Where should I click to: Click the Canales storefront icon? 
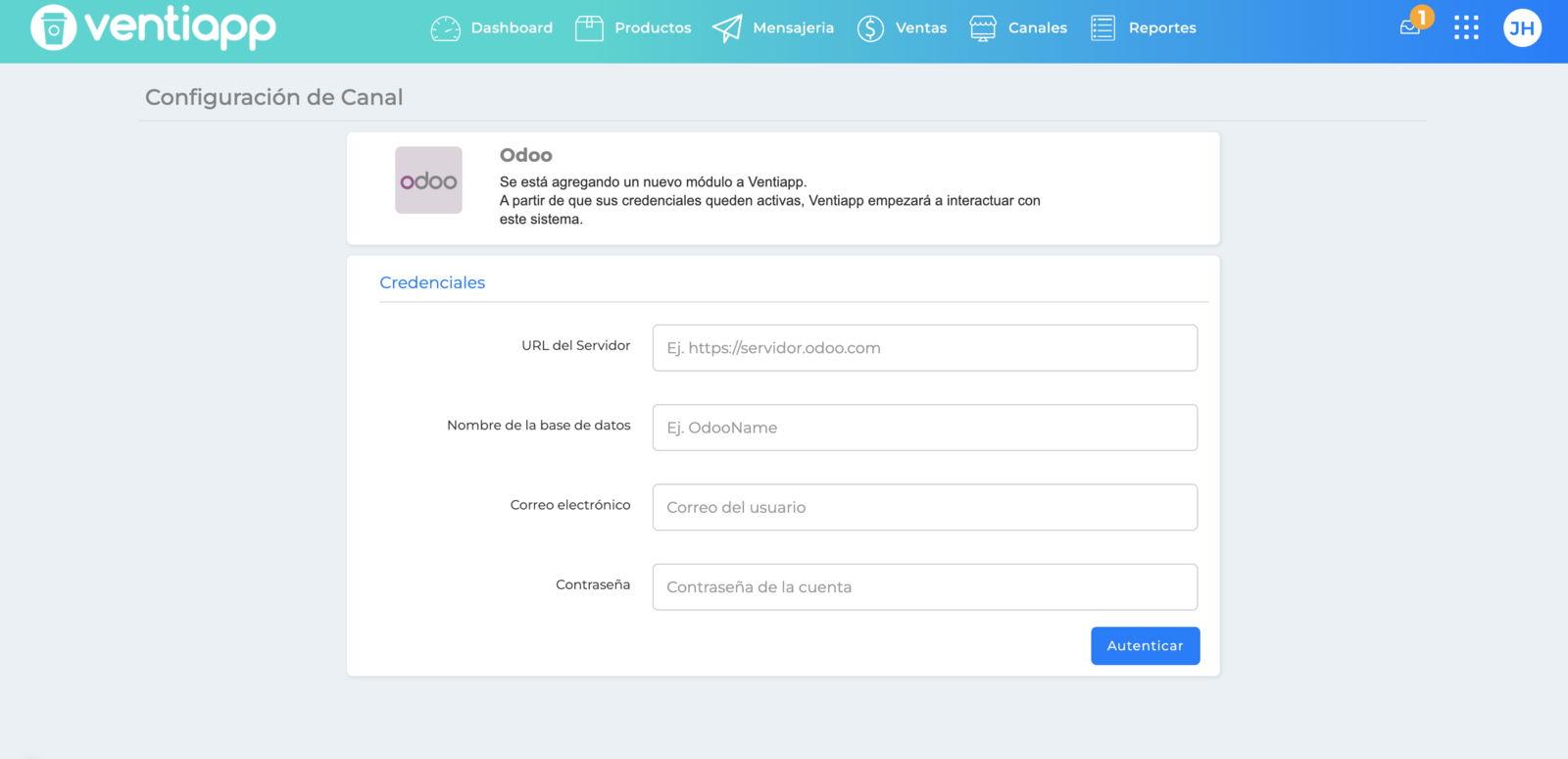tap(983, 28)
